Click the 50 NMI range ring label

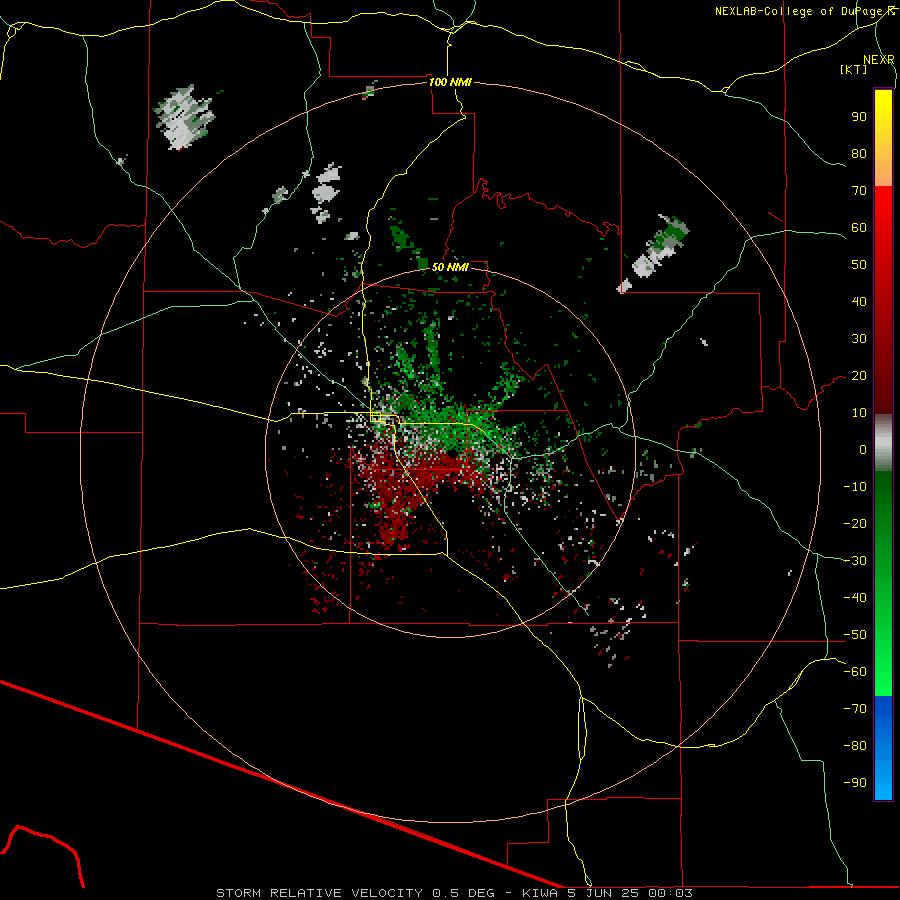450,267
